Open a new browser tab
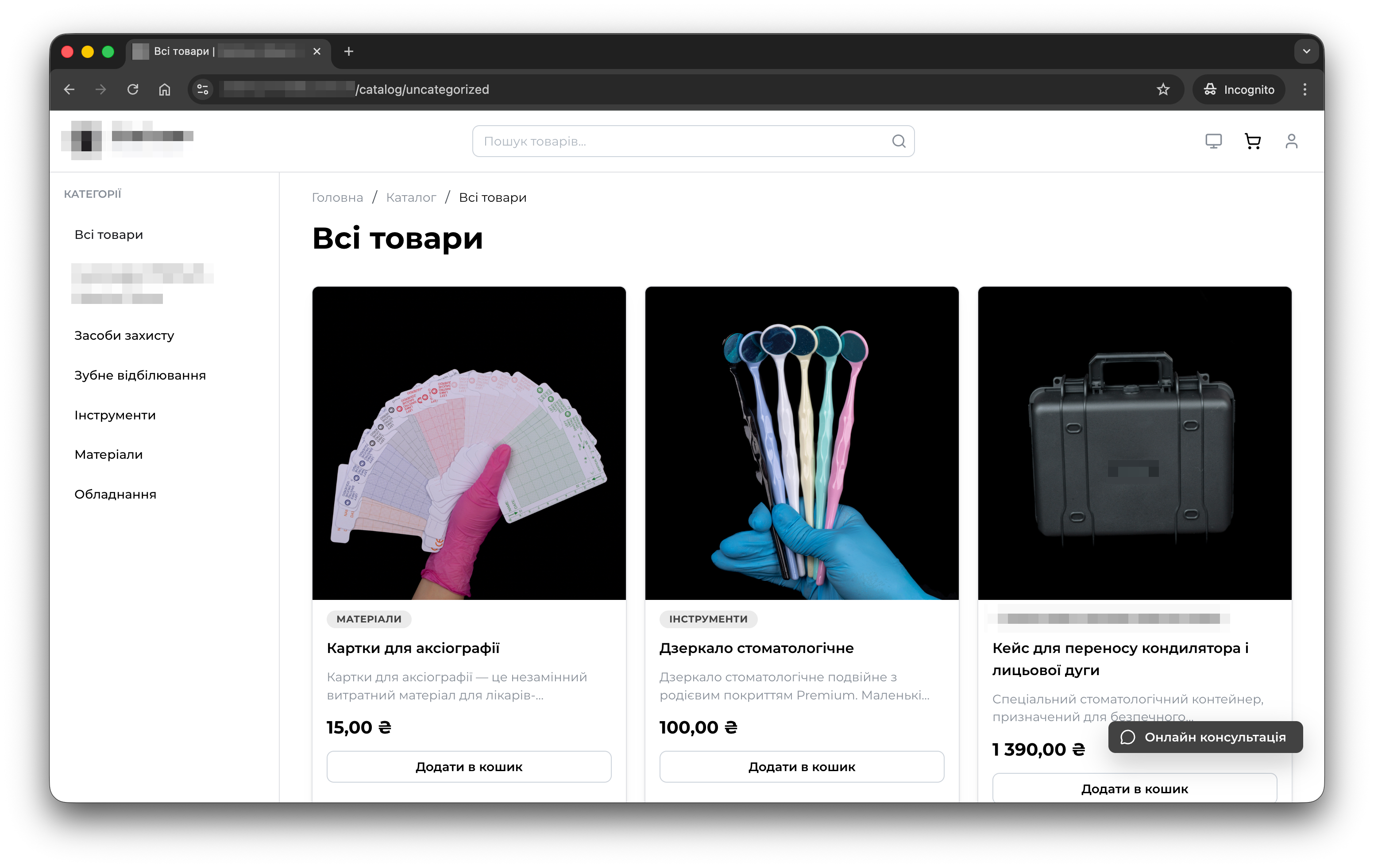The image size is (1374, 868). click(x=349, y=51)
